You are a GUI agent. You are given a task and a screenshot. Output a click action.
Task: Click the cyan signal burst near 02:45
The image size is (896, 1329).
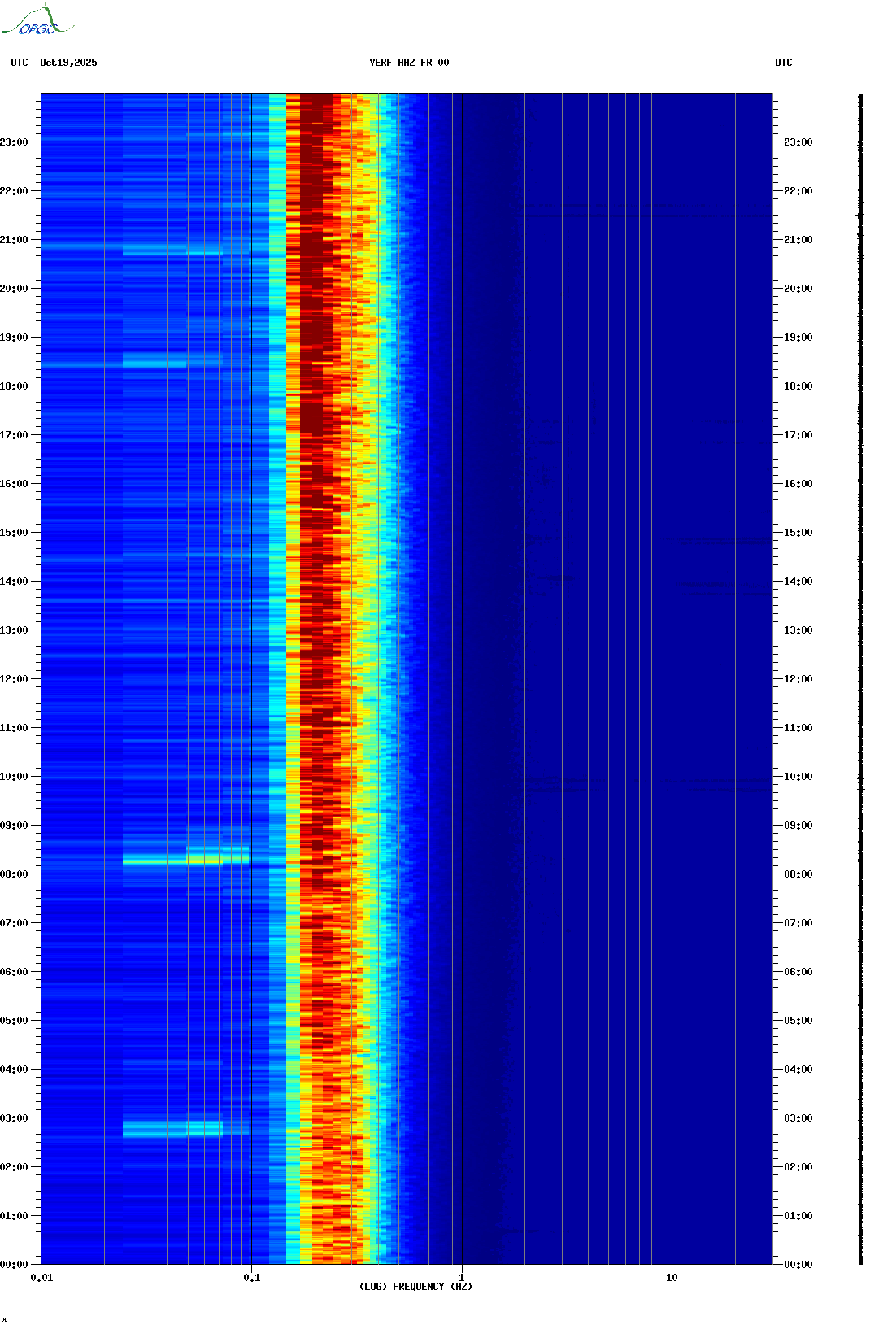[173, 1128]
